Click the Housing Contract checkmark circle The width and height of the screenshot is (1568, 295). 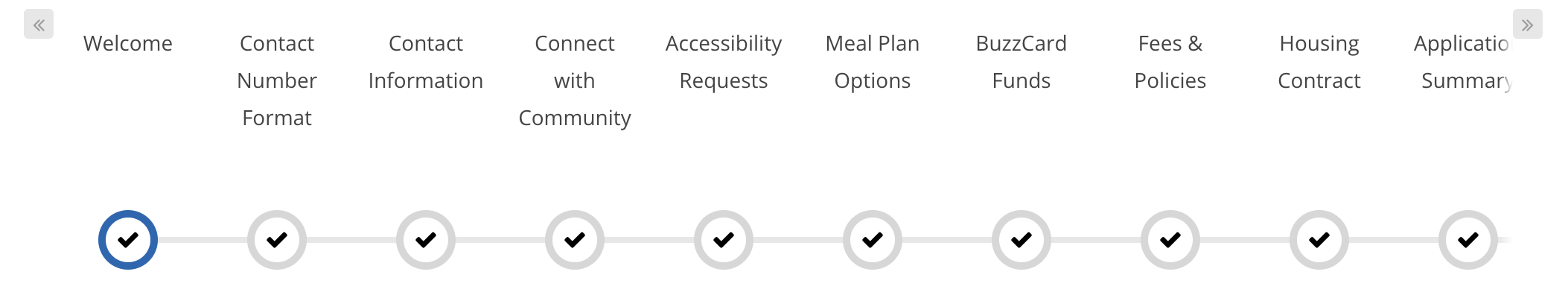click(1319, 240)
